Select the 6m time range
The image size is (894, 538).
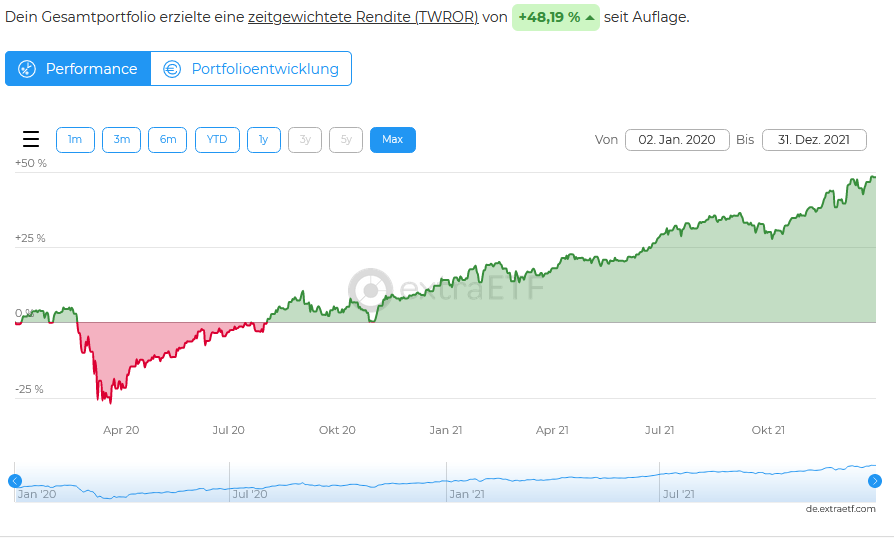click(167, 140)
